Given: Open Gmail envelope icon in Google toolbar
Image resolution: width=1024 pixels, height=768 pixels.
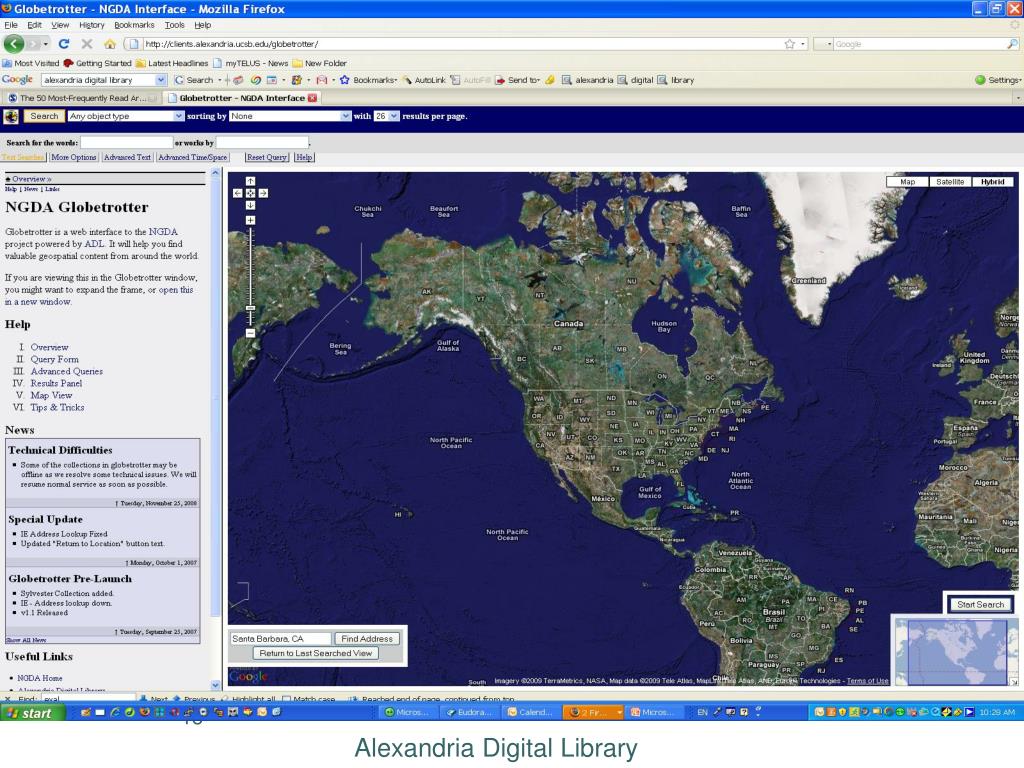Looking at the screenshot, I should point(322,80).
